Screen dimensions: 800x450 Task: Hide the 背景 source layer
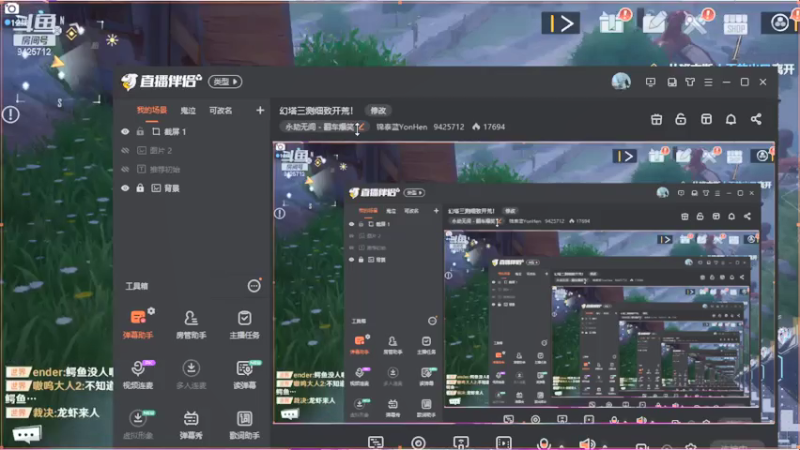click(125, 188)
